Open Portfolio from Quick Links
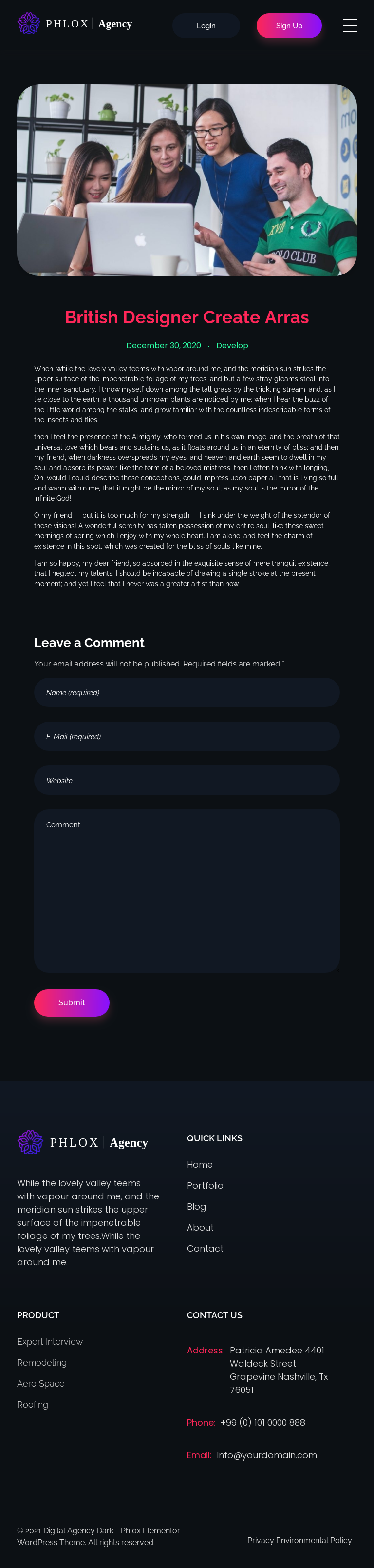This screenshot has width=374, height=1568. pos(205,1185)
